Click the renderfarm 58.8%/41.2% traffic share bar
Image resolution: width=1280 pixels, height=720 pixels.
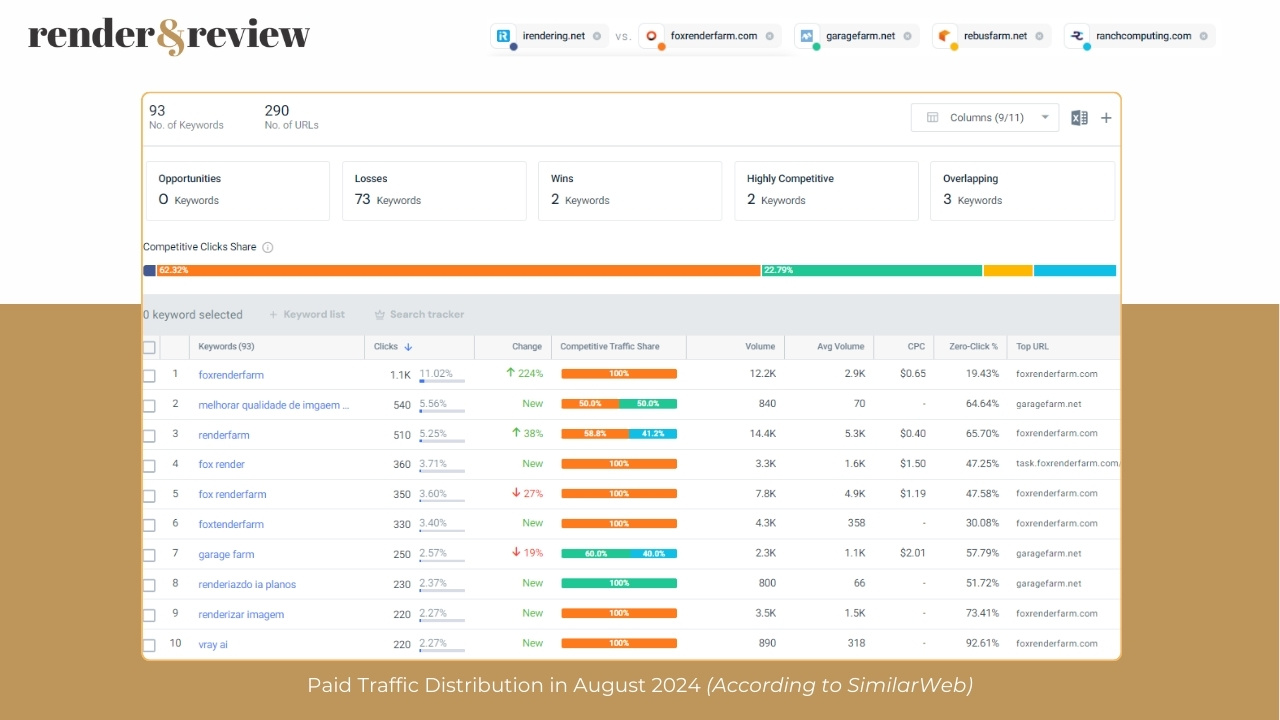click(x=619, y=434)
